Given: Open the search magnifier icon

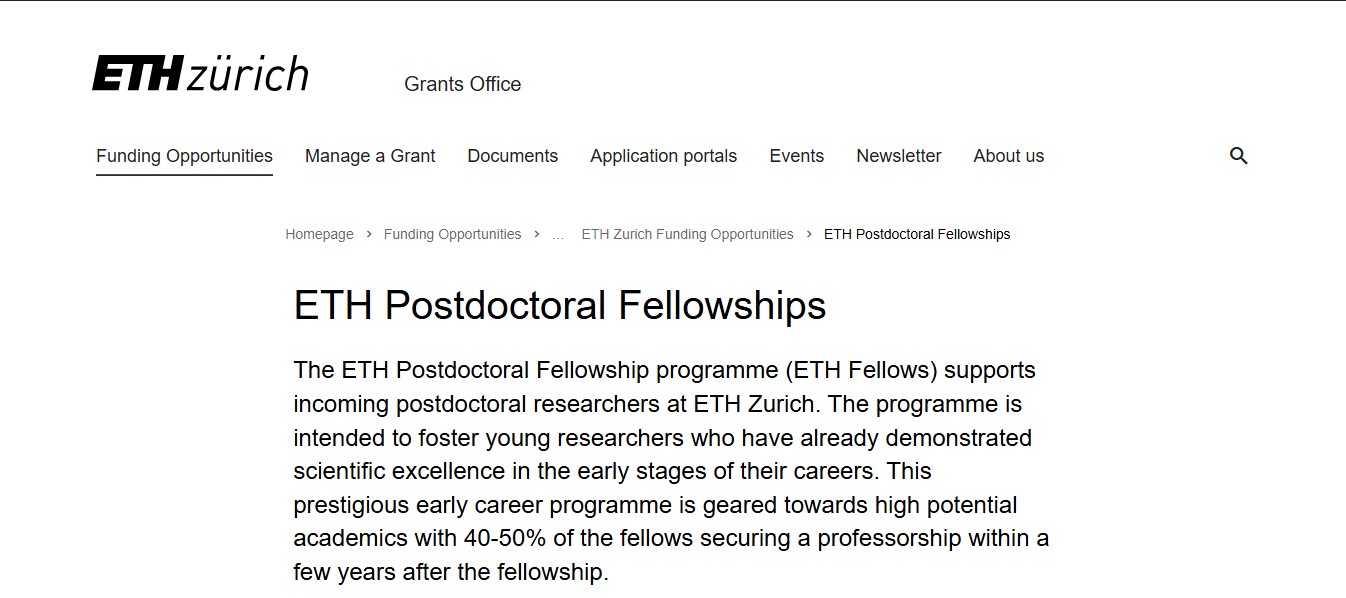Looking at the screenshot, I should pos(1238,156).
